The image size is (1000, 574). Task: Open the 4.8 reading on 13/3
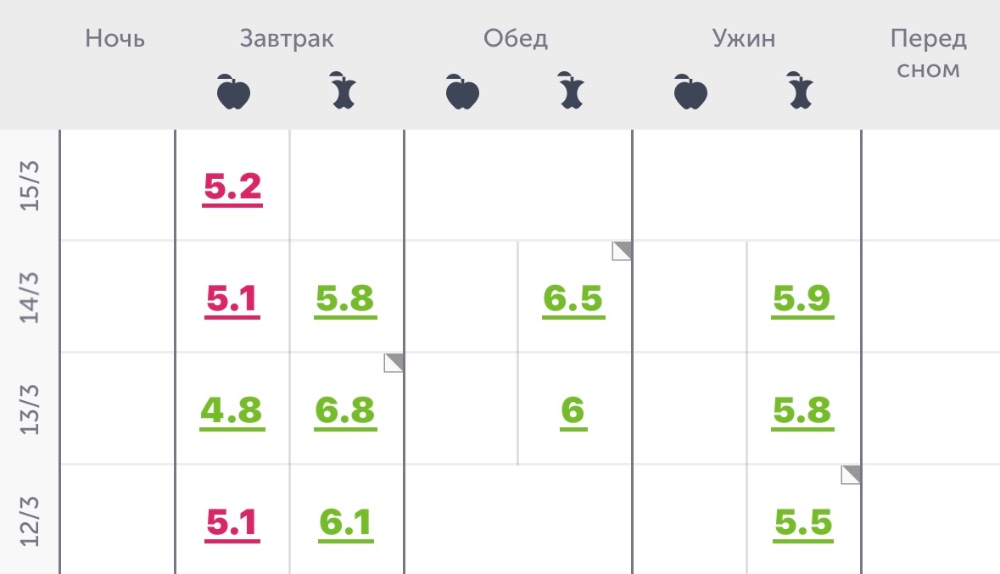tap(232, 410)
